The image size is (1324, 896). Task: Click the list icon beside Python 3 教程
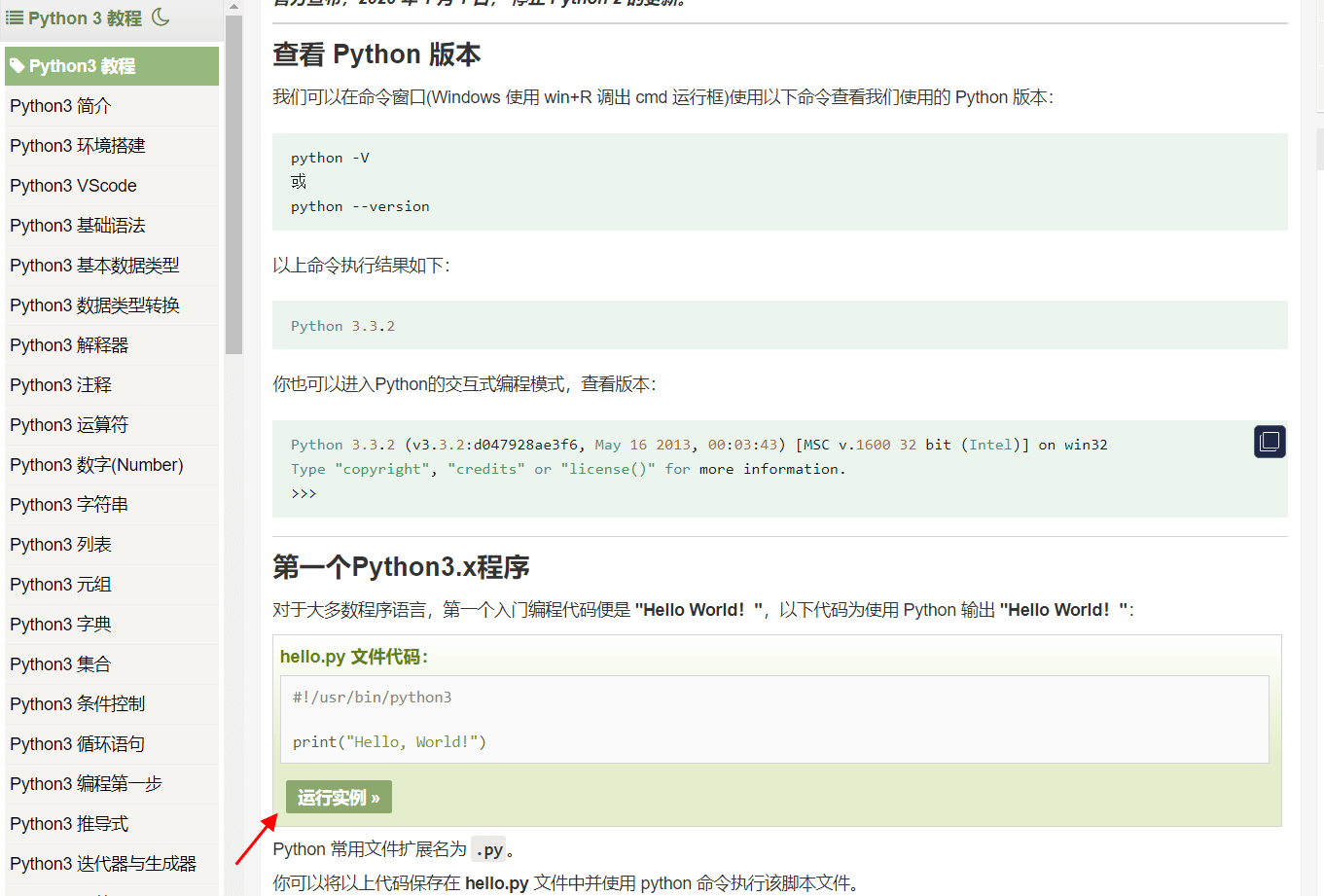coord(15,18)
